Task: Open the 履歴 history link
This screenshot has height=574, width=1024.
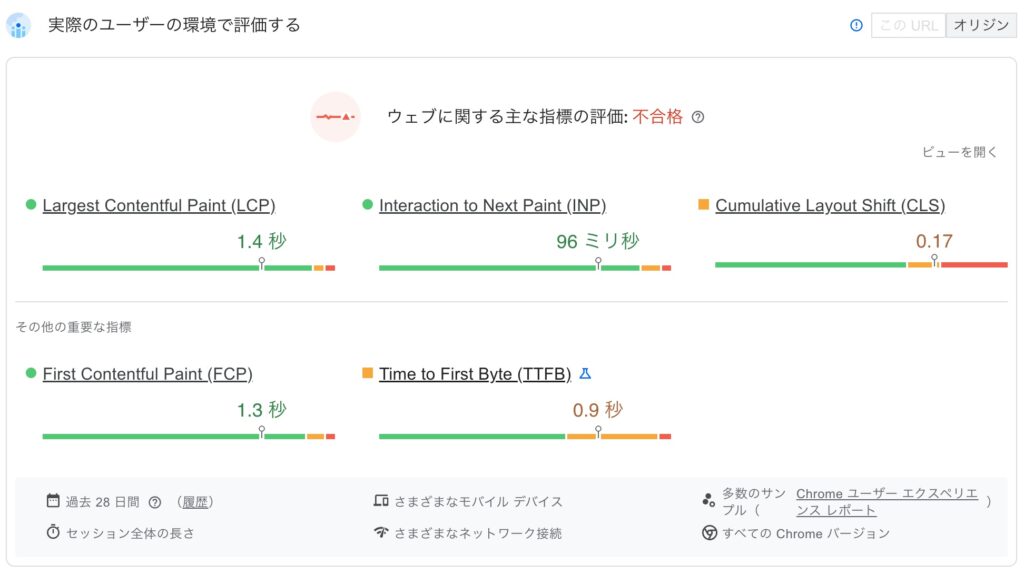Action: coord(195,502)
